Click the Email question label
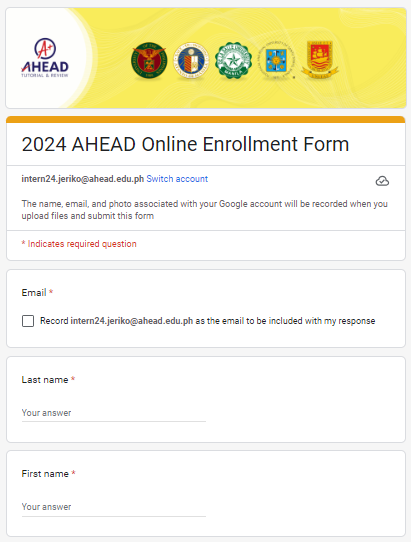The height and width of the screenshot is (542, 411). [34, 293]
